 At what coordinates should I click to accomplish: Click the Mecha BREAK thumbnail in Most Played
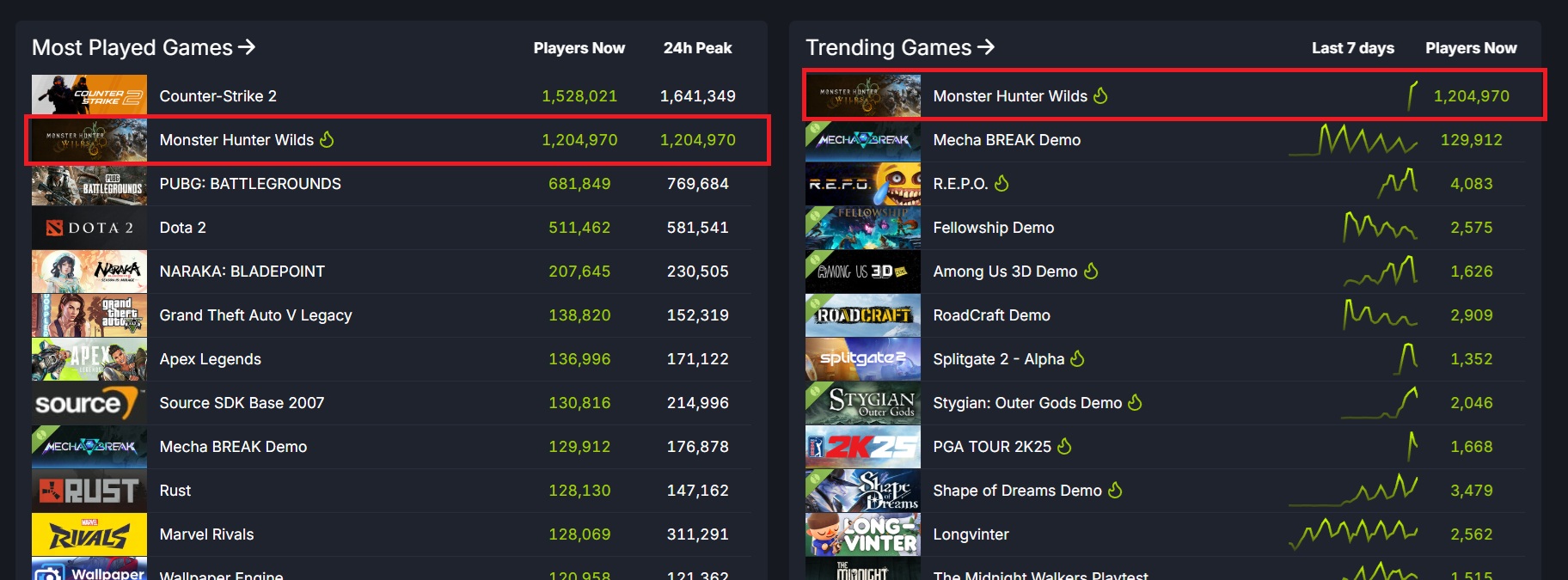tap(89, 446)
